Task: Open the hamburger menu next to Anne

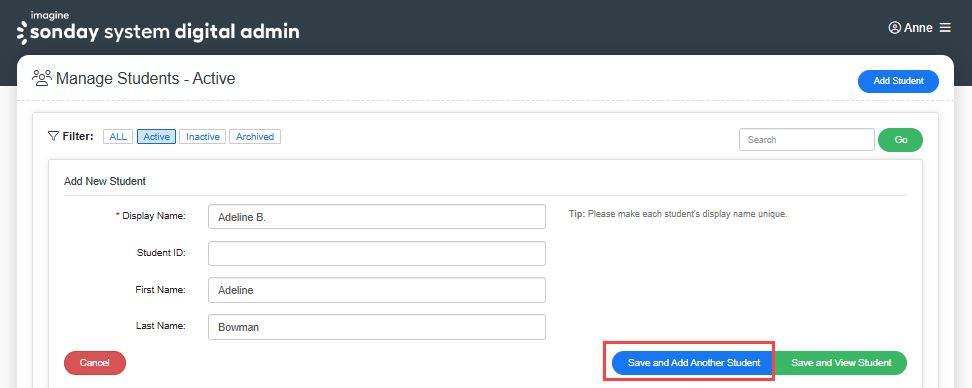Action: click(x=945, y=28)
